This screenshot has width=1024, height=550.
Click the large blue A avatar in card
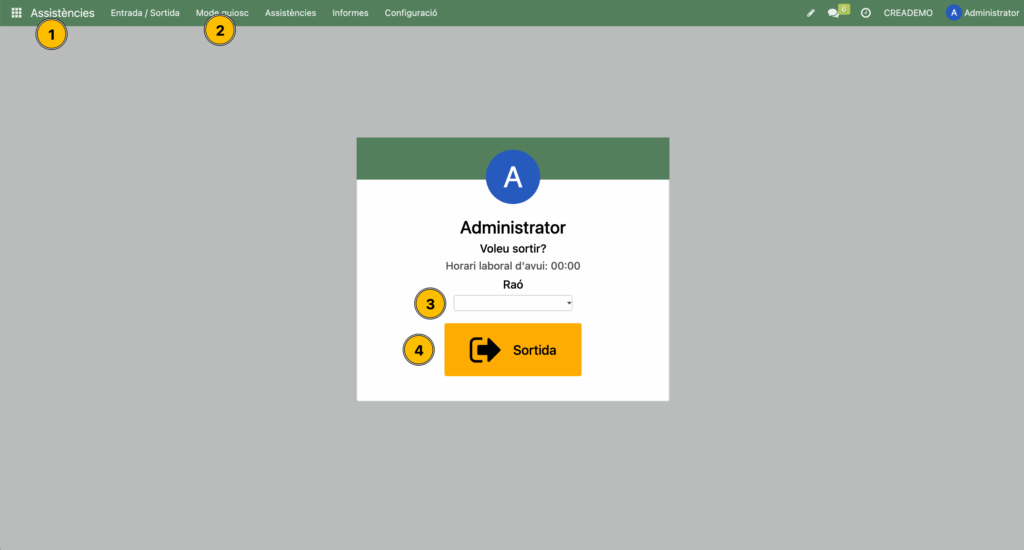[513, 177]
